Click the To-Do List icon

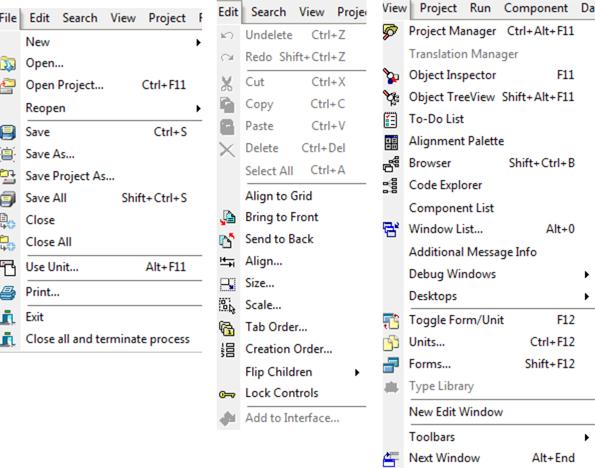click(x=390, y=120)
